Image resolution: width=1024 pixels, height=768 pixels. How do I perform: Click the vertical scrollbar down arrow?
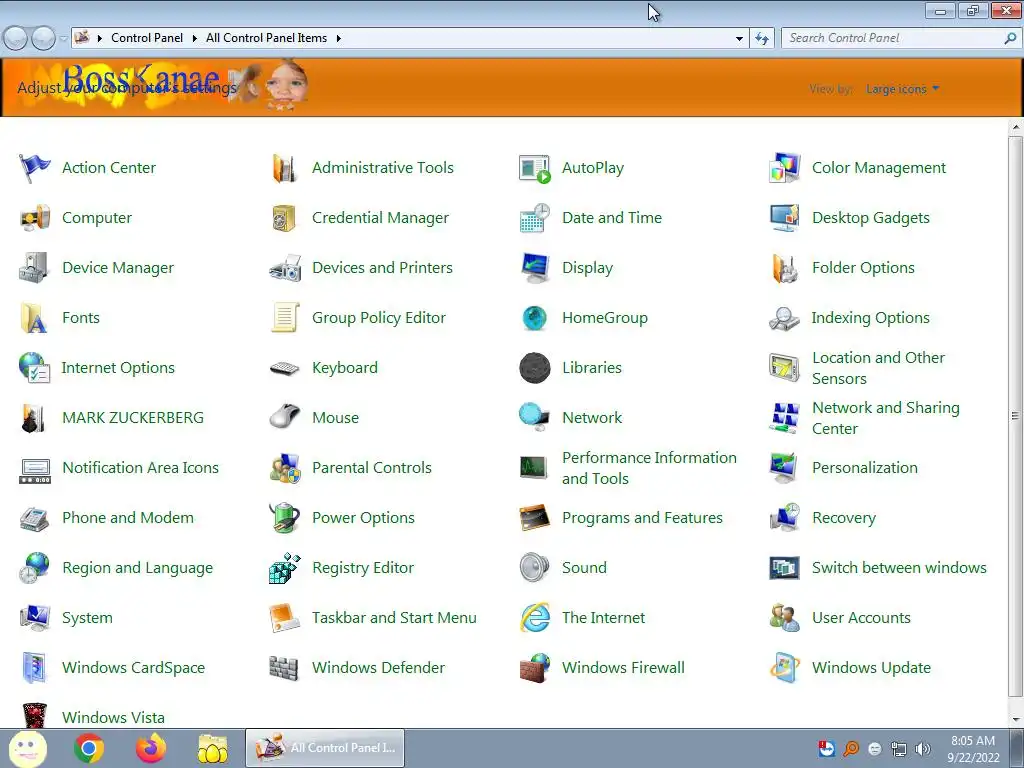point(1015,719)
